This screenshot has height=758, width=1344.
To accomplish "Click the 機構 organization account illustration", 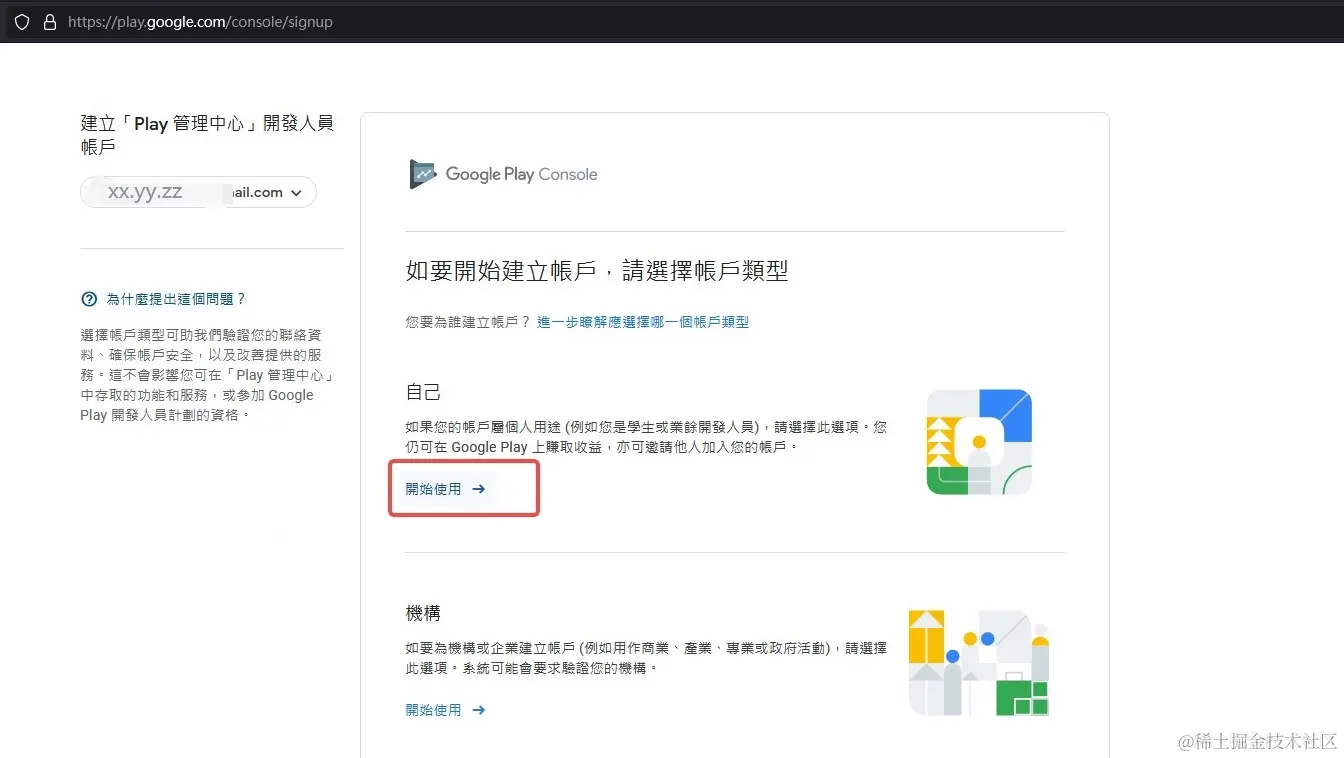I will (979, 662).
